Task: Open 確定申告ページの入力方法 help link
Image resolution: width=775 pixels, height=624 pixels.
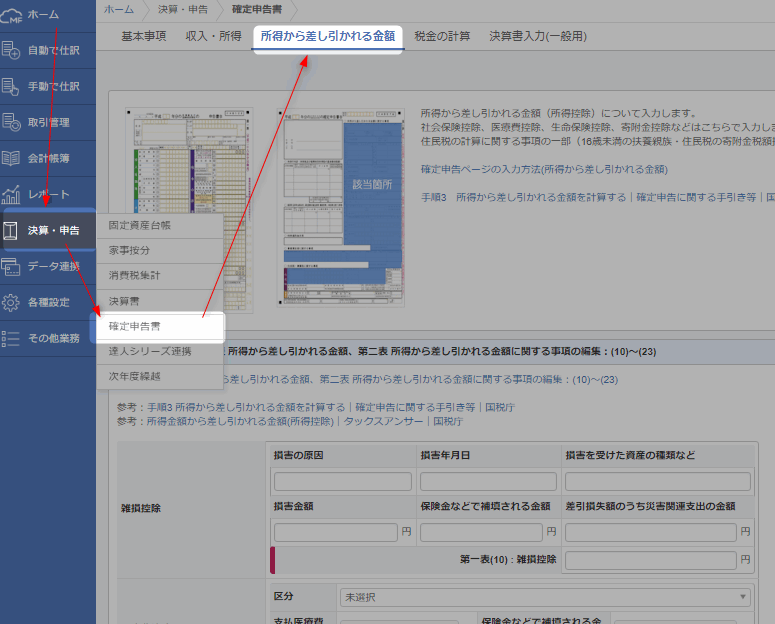Action: pos(543,169)
